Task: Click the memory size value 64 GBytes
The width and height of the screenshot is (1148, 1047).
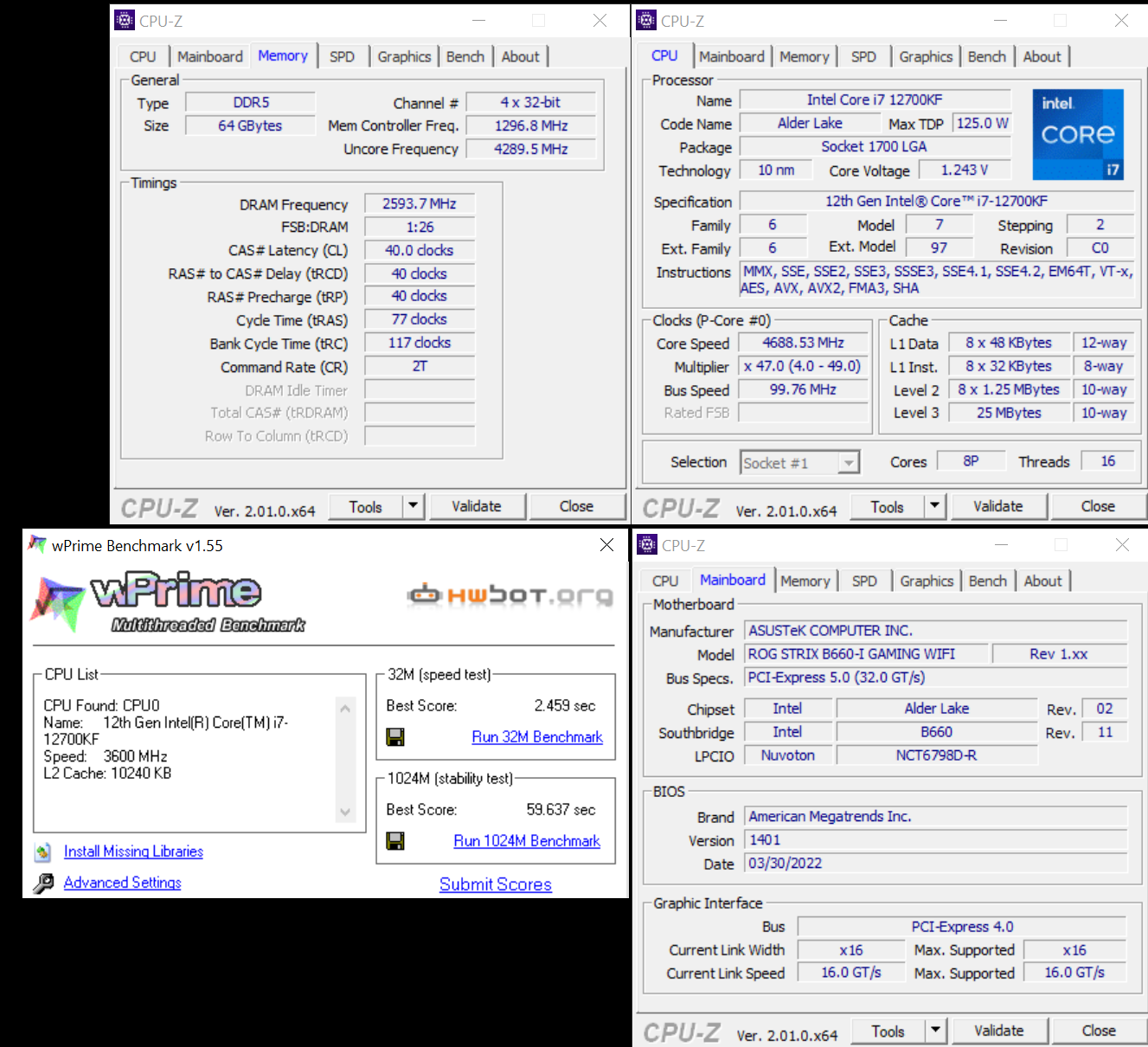Action: (x=250, y=125)
